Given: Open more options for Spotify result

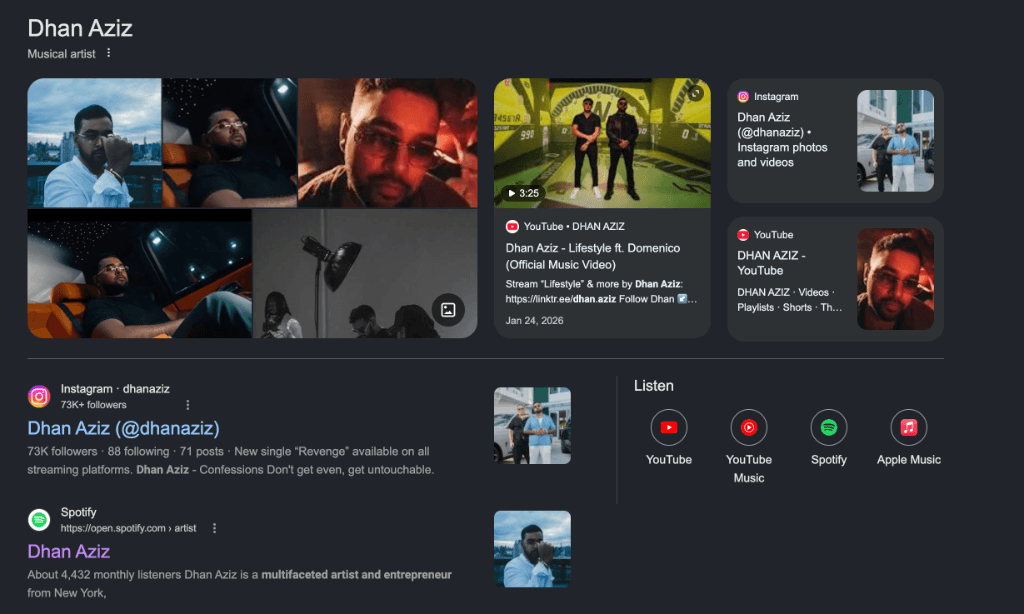Looking at the screenshot, I should pyautogui.click(x=214, y=528).
